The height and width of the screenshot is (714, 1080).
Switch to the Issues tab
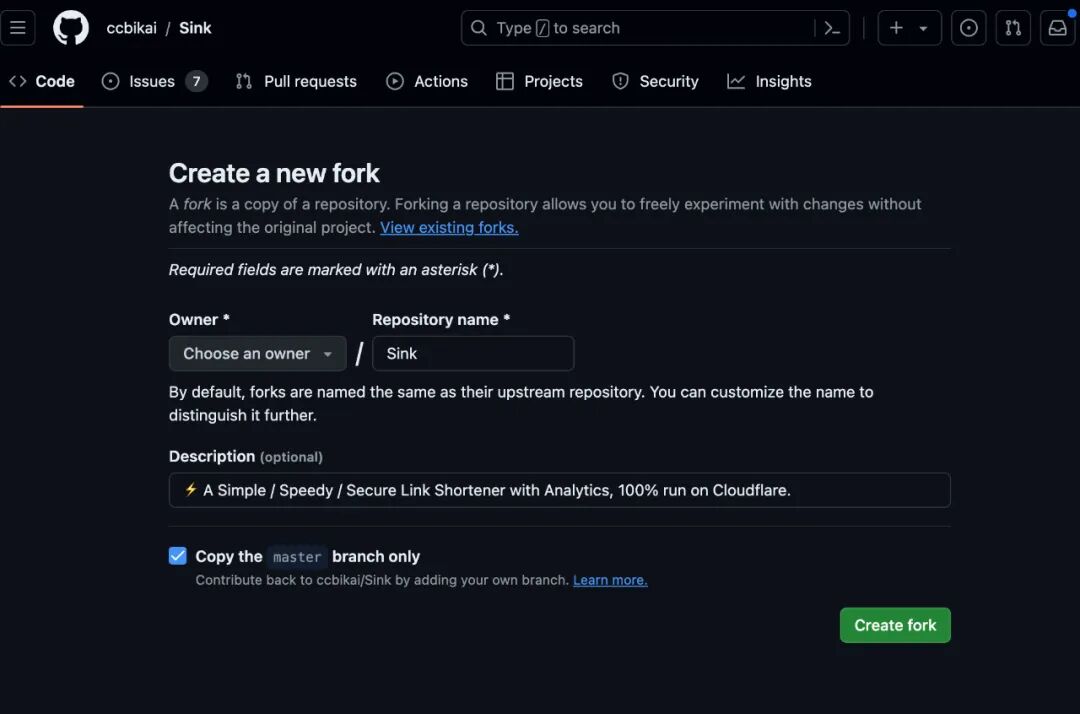pyautogui.click(x=154, y=81)
